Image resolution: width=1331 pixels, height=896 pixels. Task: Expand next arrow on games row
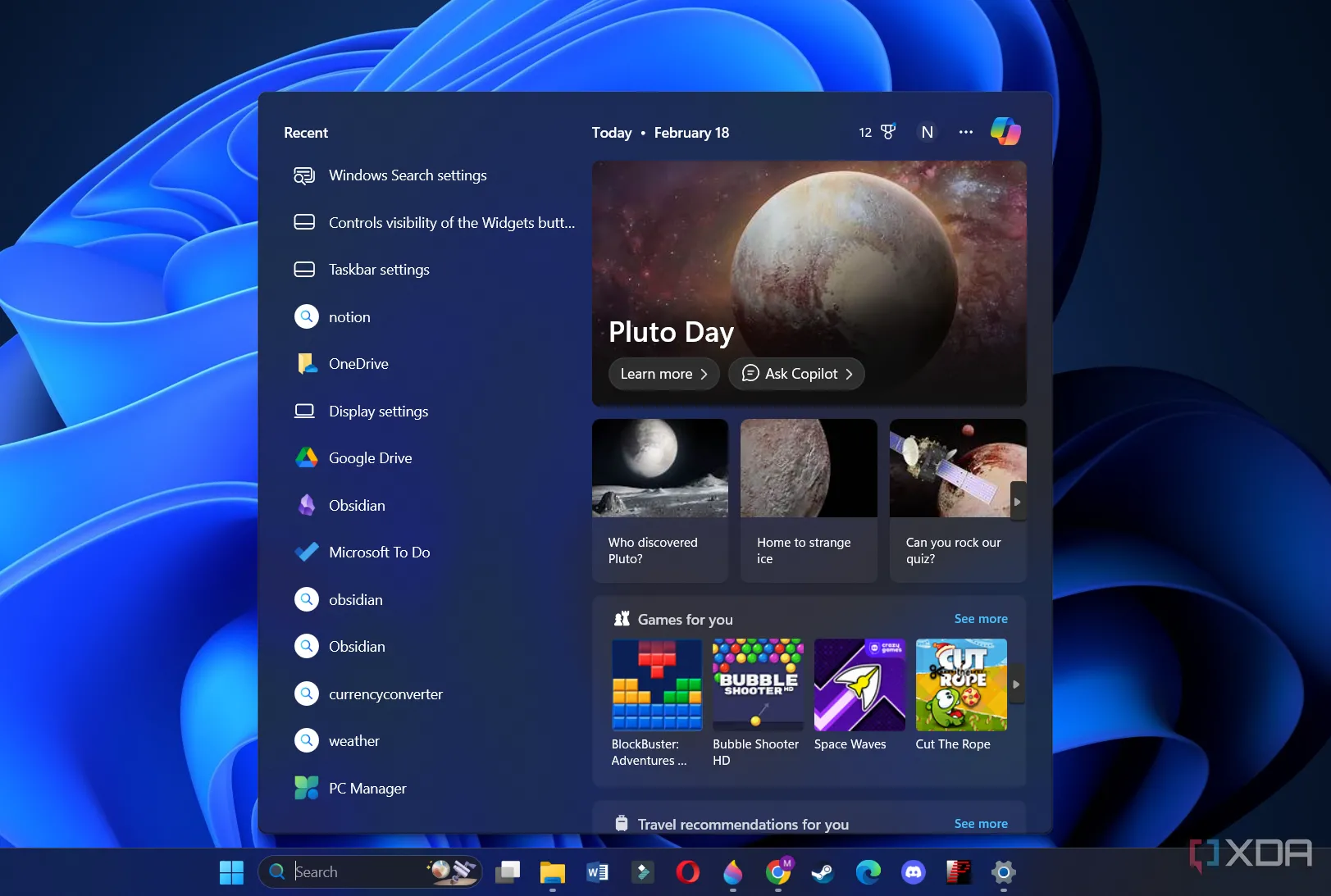tap(1016, 685)
